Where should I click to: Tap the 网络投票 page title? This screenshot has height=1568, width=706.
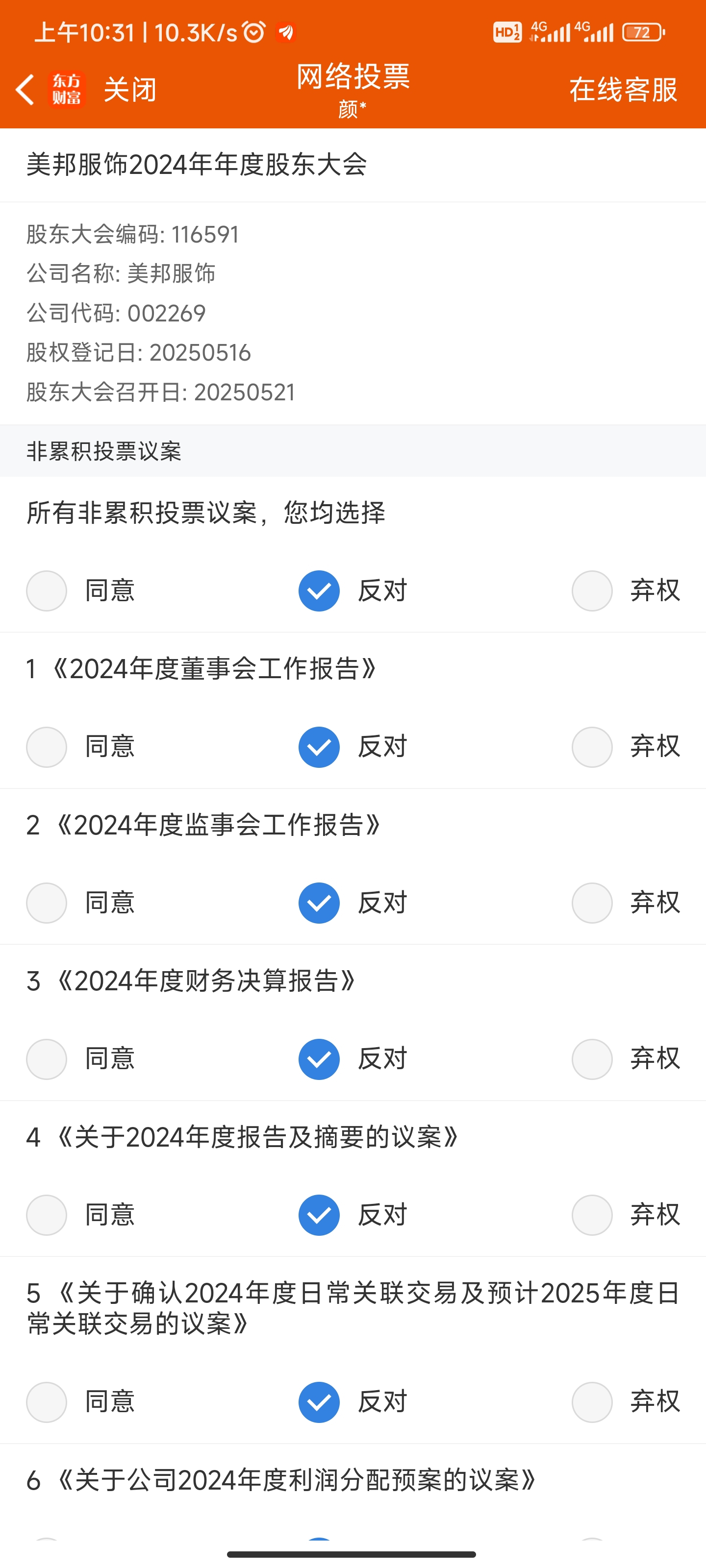click(x=353, y=77)
